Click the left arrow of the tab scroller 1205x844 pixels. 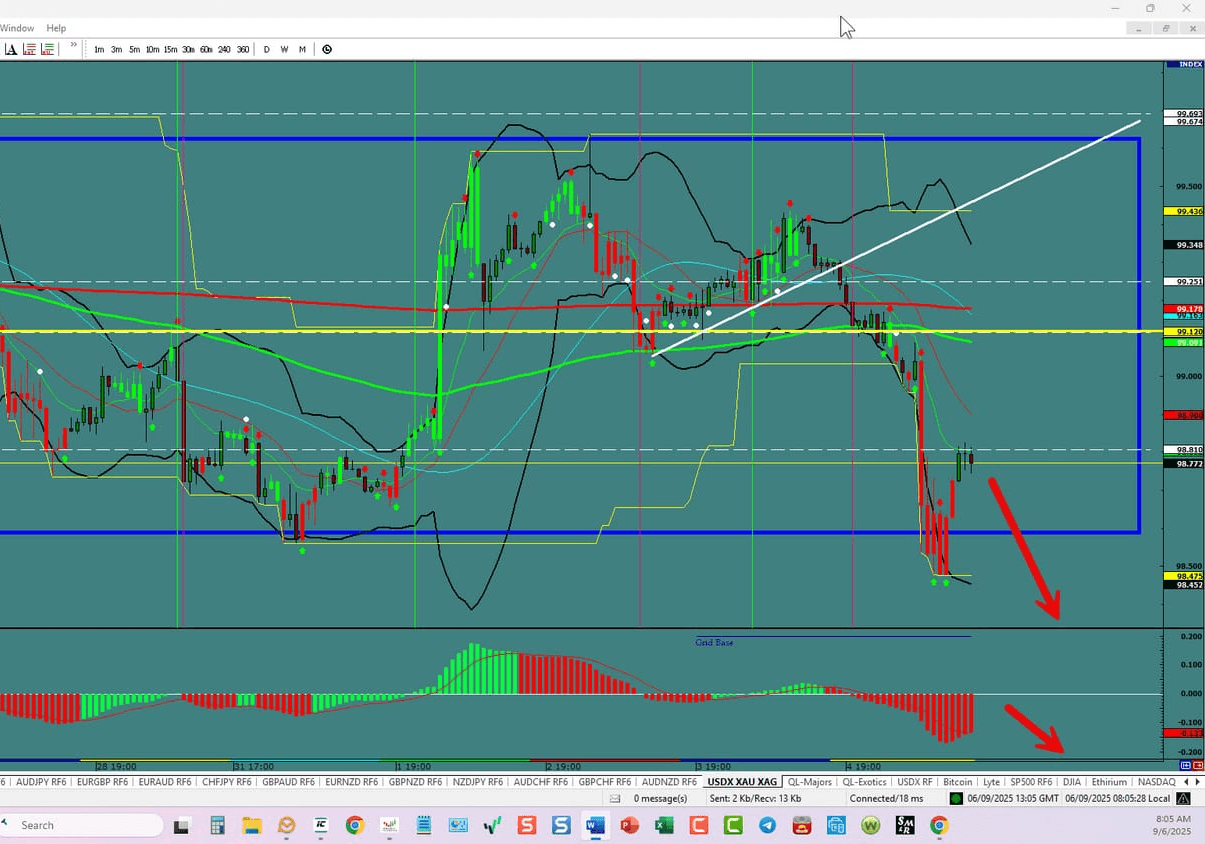[x=1186, y=781]
